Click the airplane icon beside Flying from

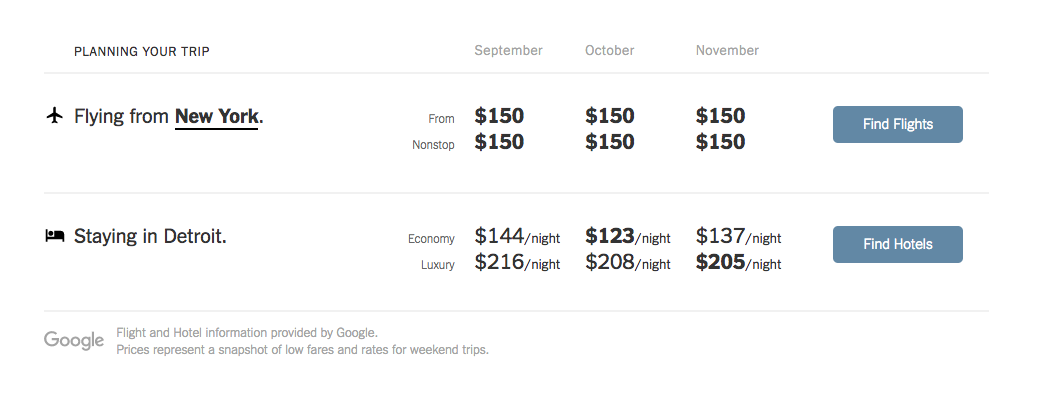point(55,116)
